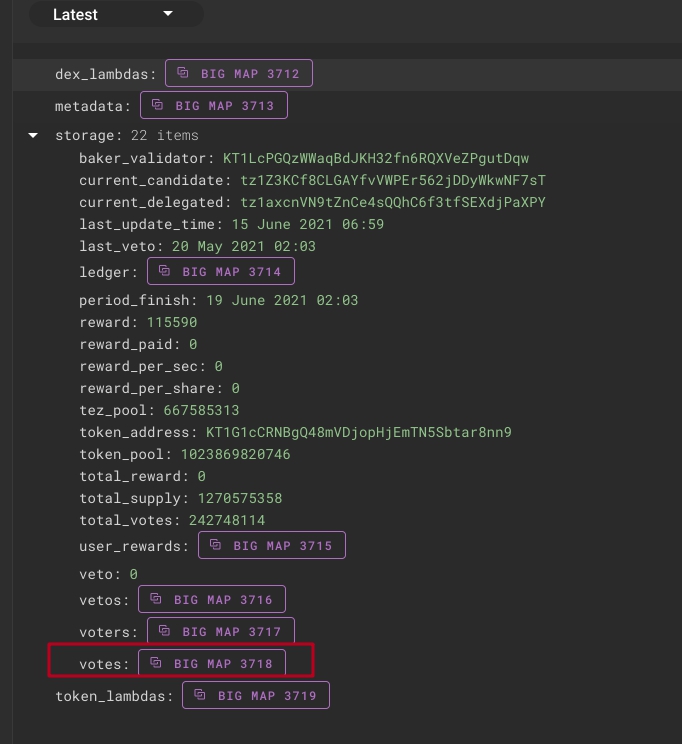The image size is (682, 744).
Task: Click the icon inside BIG MAP 3716 button
Action: 156,599
